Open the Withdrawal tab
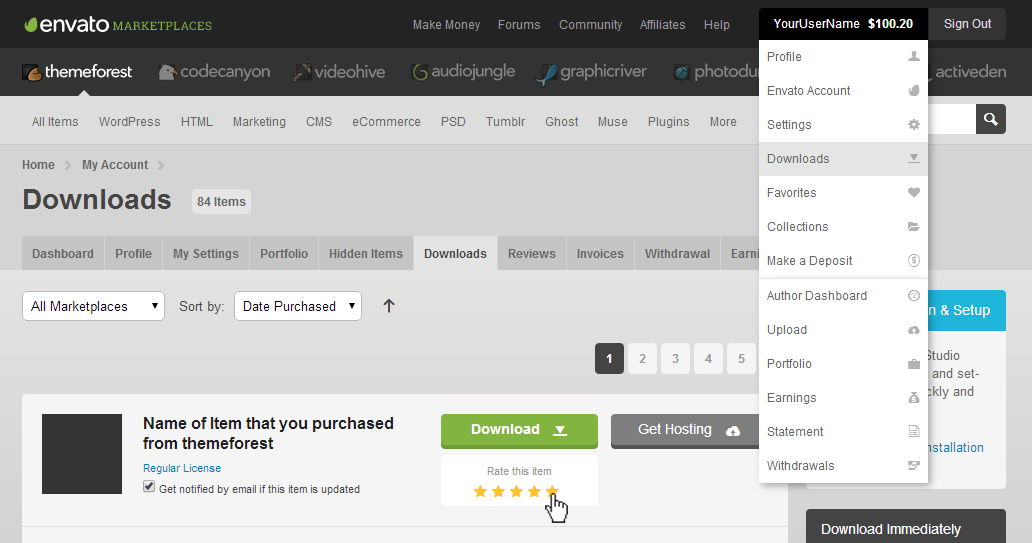 677,253
